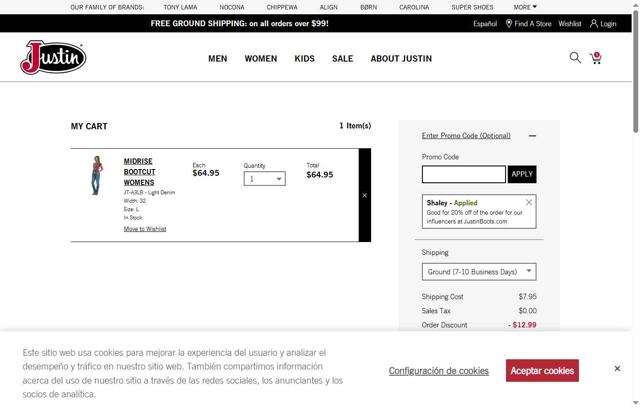Switch language to Español
640x408 pixels.
point(485,24)
